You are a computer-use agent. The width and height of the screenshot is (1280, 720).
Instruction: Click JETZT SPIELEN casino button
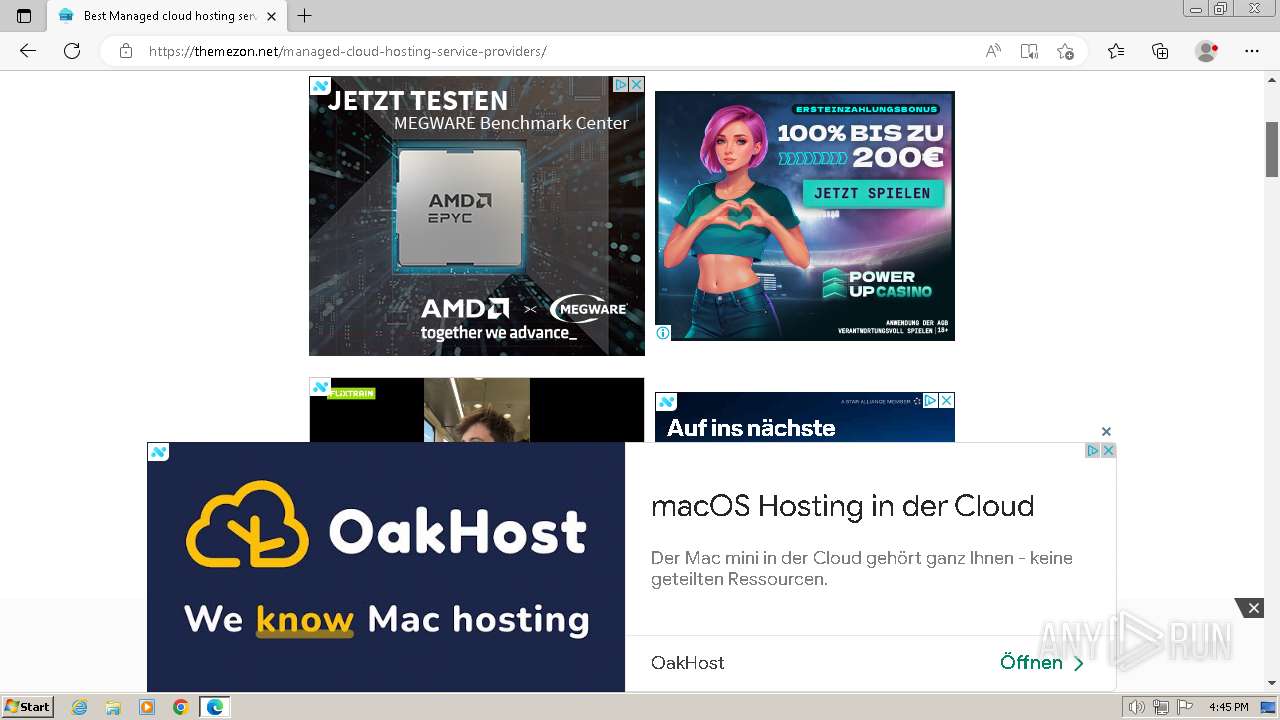(x=872, y=193)
